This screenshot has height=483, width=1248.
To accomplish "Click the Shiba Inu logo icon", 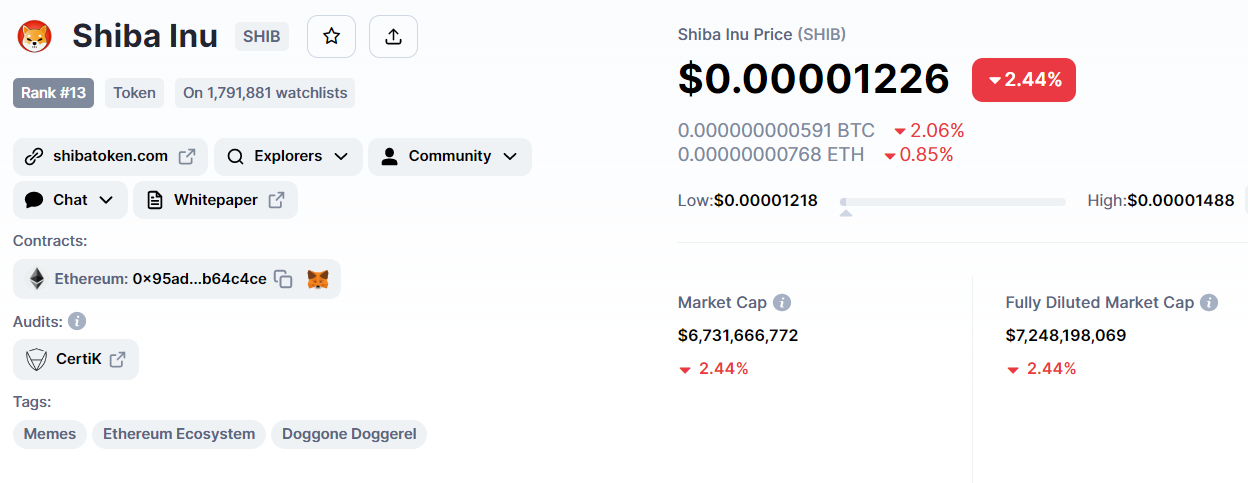I will (35, 37).
